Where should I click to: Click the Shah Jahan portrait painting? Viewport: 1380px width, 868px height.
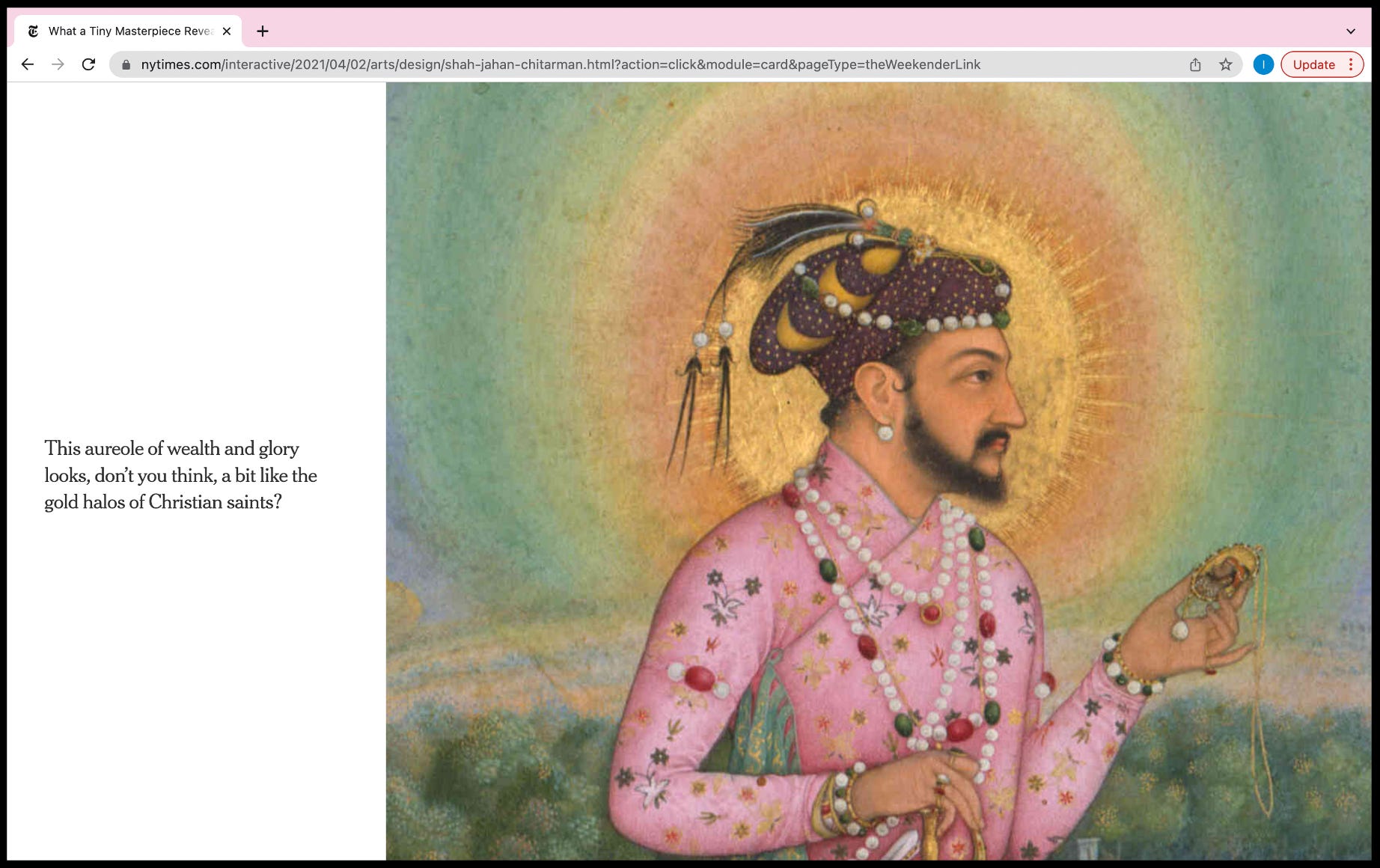pos(879,471)
